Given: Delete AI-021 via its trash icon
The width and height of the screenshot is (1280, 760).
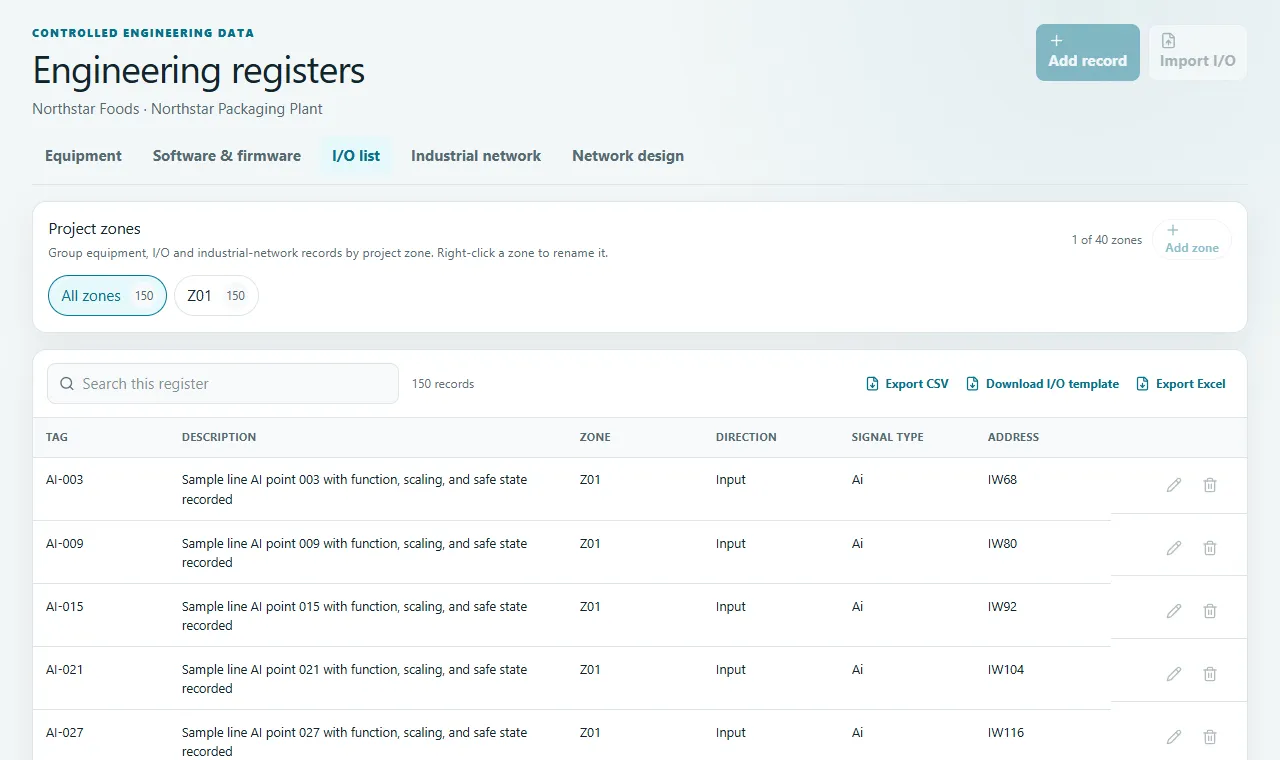Looking at the screenshot, I should tap(1210, 674).
